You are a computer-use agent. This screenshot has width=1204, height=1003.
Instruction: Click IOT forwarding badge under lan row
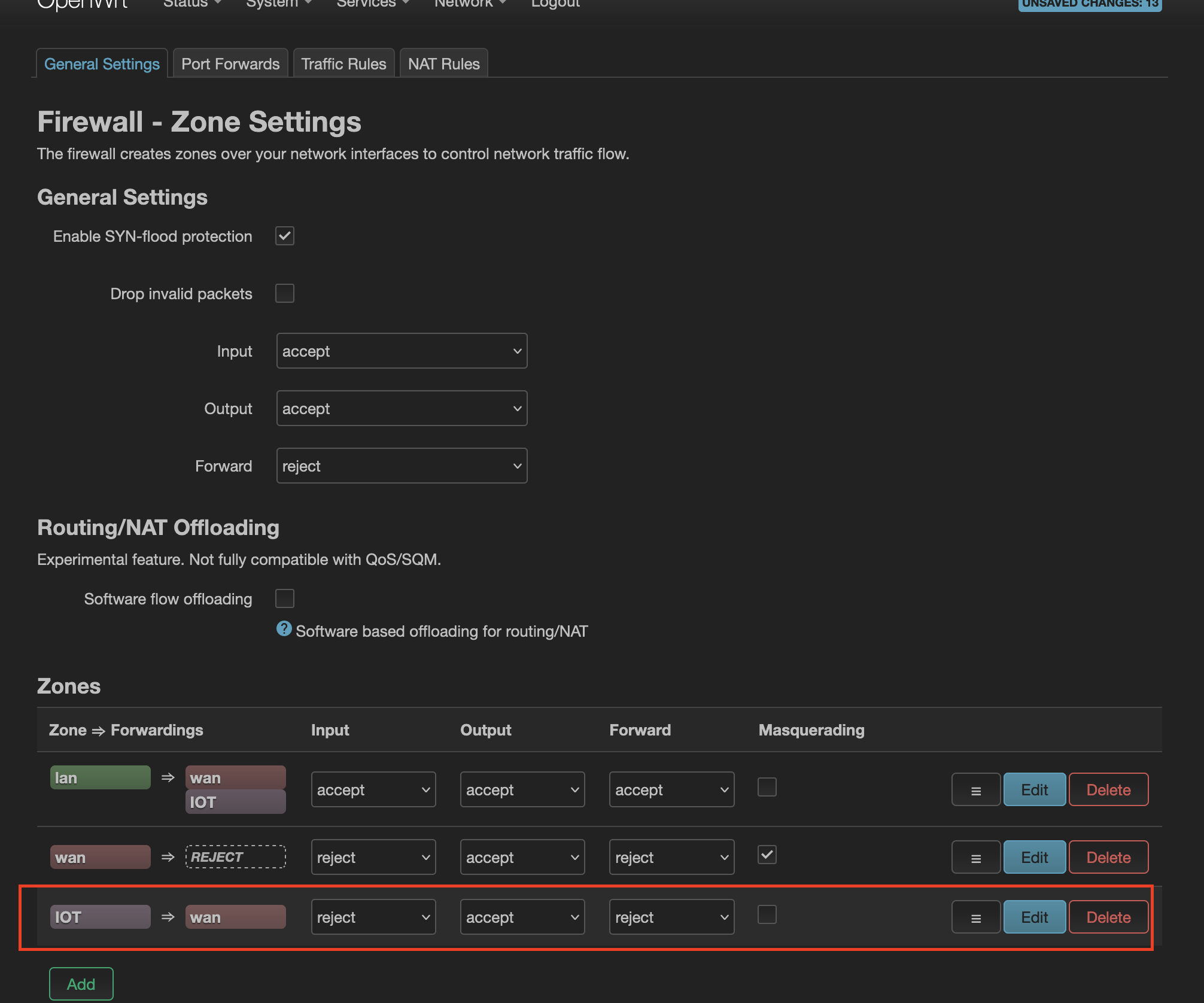(x=235, y=802)
